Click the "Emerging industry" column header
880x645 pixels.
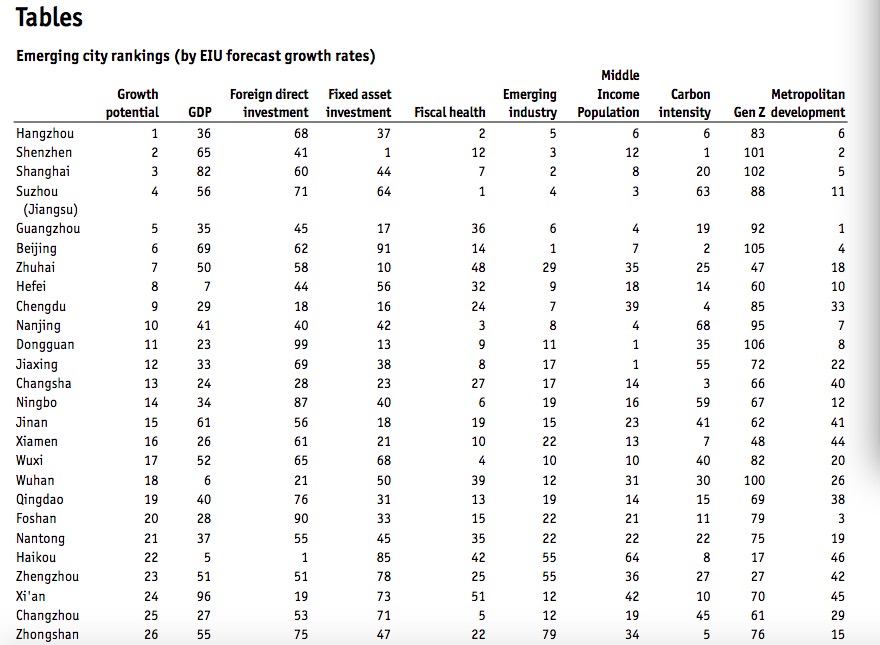[x=531, y=103]
